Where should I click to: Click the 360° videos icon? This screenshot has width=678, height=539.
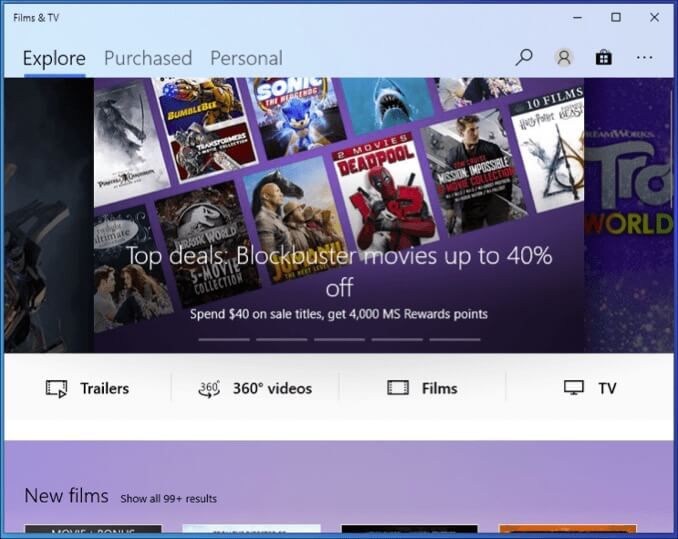(x=209, y=388)
